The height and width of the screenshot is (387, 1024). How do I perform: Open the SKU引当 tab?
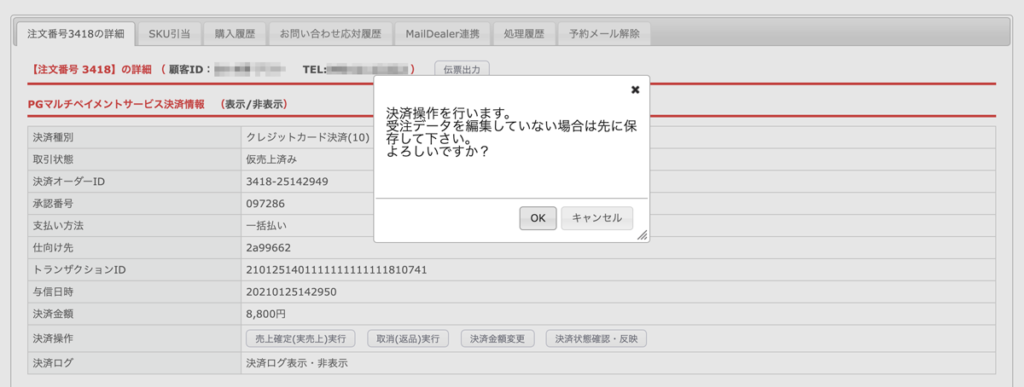pos(169,34)
